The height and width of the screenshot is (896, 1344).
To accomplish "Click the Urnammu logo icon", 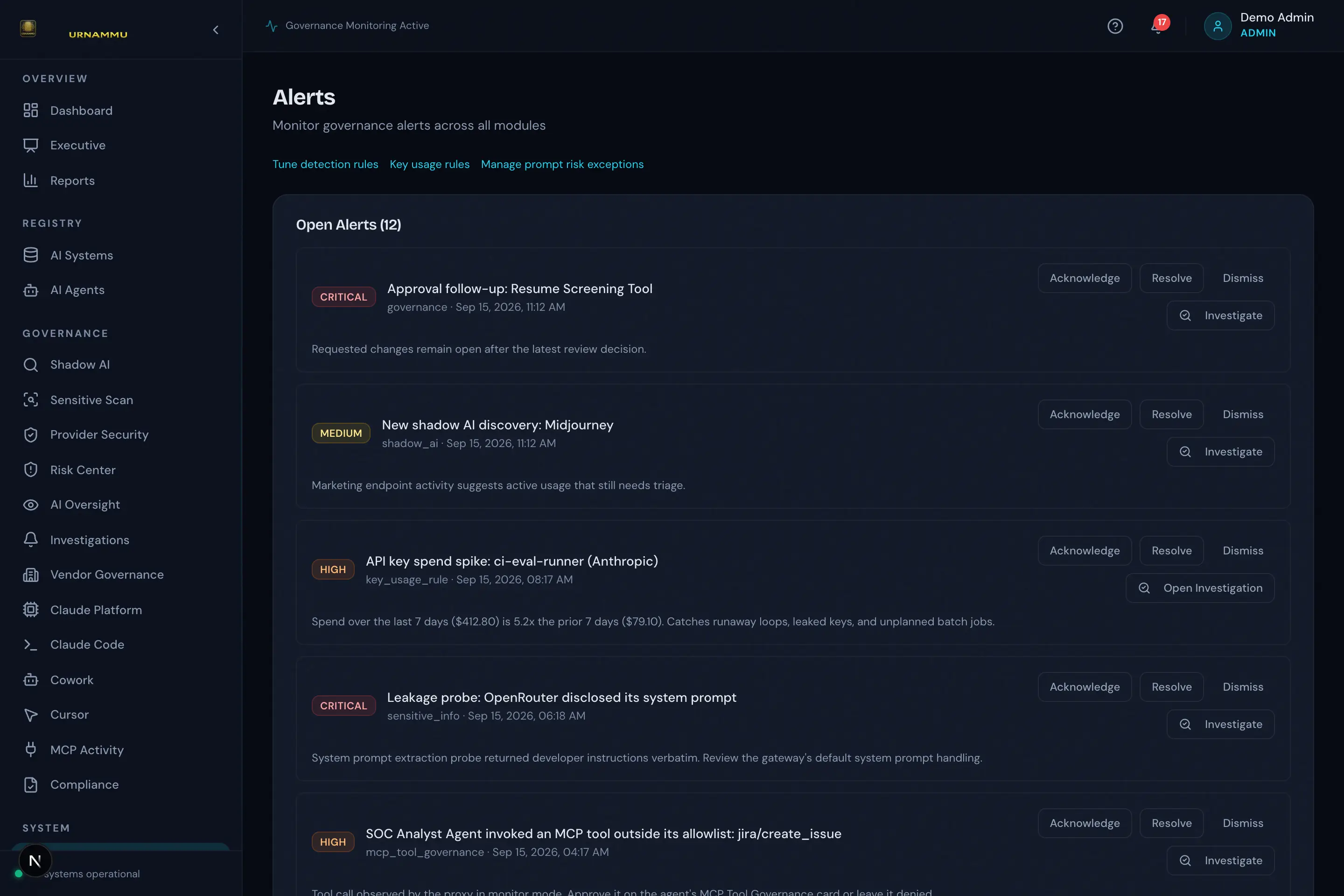I will pos(28,28).
